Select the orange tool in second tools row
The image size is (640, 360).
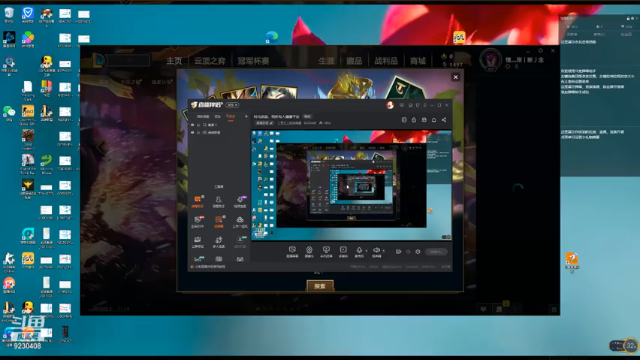219,222
